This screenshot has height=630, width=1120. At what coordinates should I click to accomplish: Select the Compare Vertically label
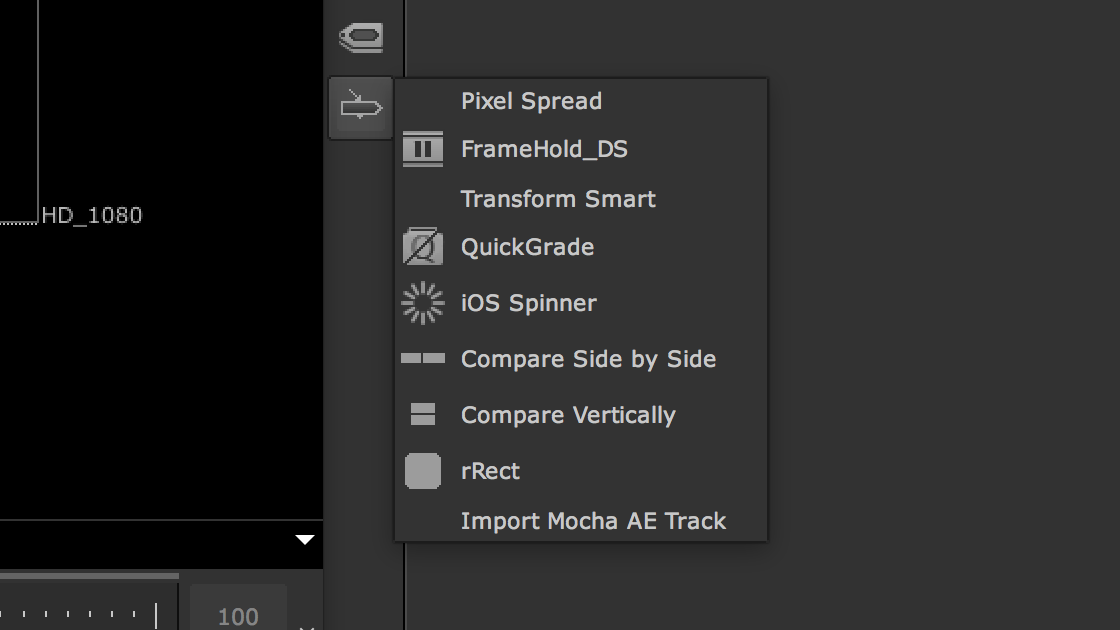(x=568, y=415)
